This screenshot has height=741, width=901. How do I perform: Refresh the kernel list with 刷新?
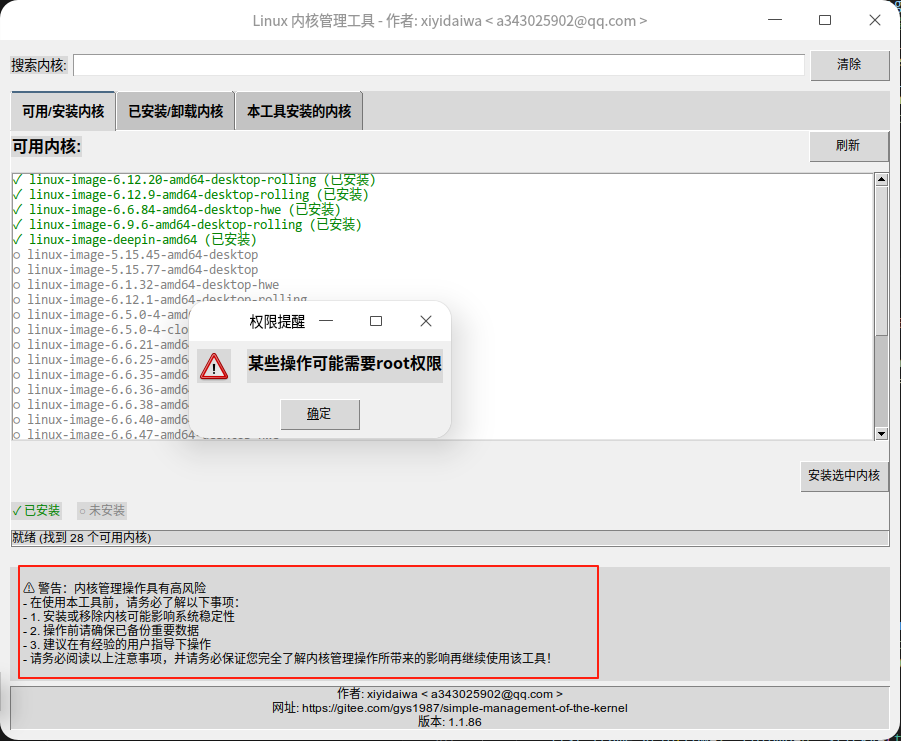tap(849, 146)
